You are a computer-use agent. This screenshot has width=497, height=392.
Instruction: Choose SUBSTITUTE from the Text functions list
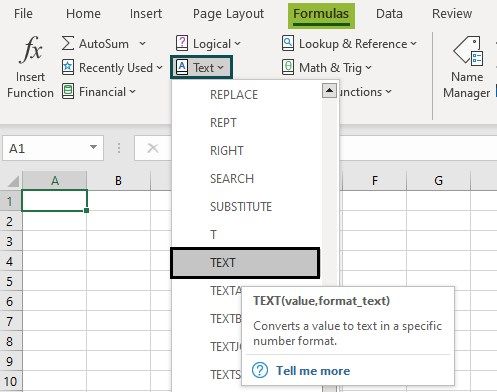[x=247, y=207]
